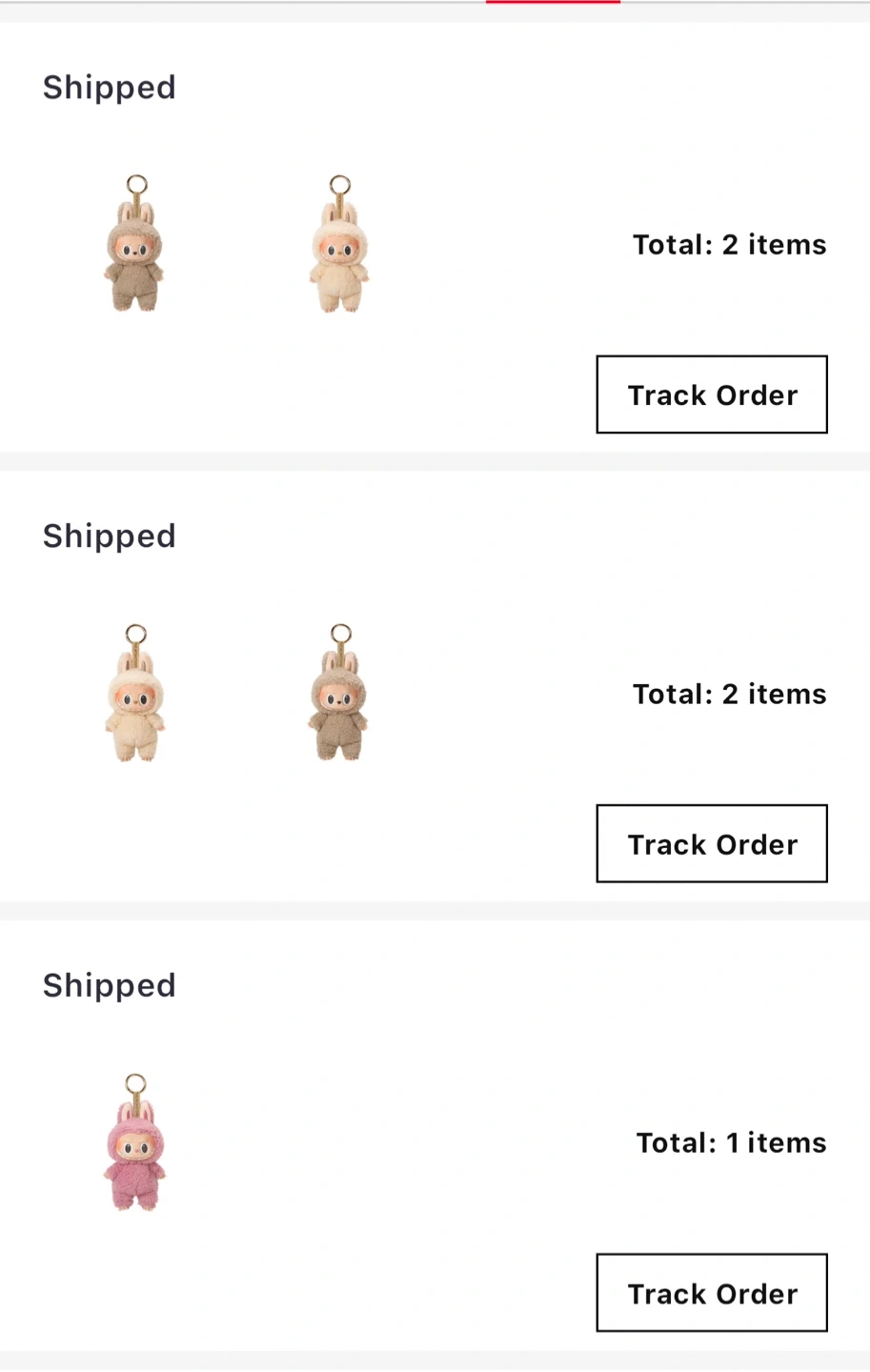Image resolution: width=870 pixels, height=1372 pixels.
Task: Click Track Order for the second order
Action: tap(712, 843)
